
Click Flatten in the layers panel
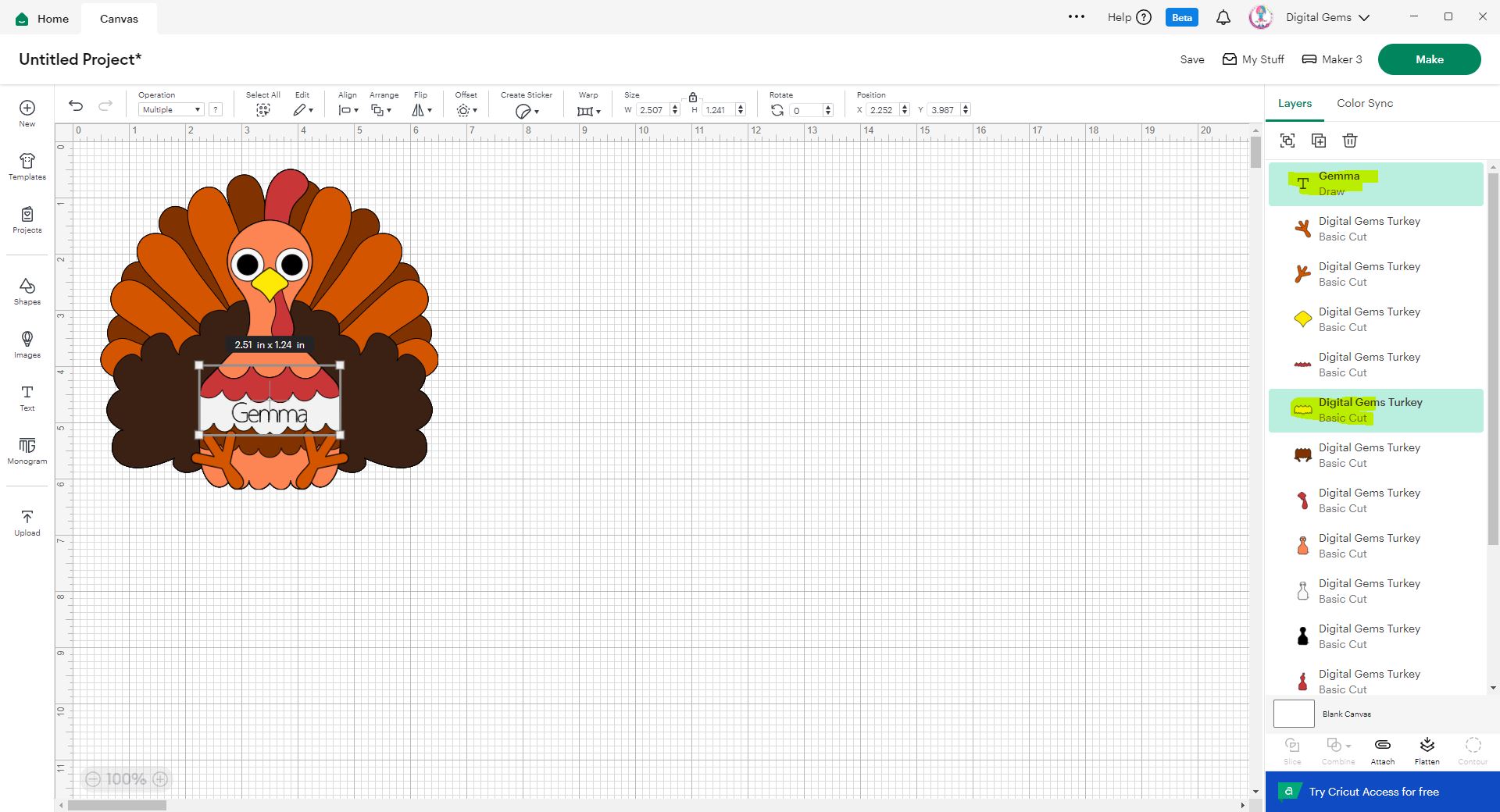coord(1427,750)
